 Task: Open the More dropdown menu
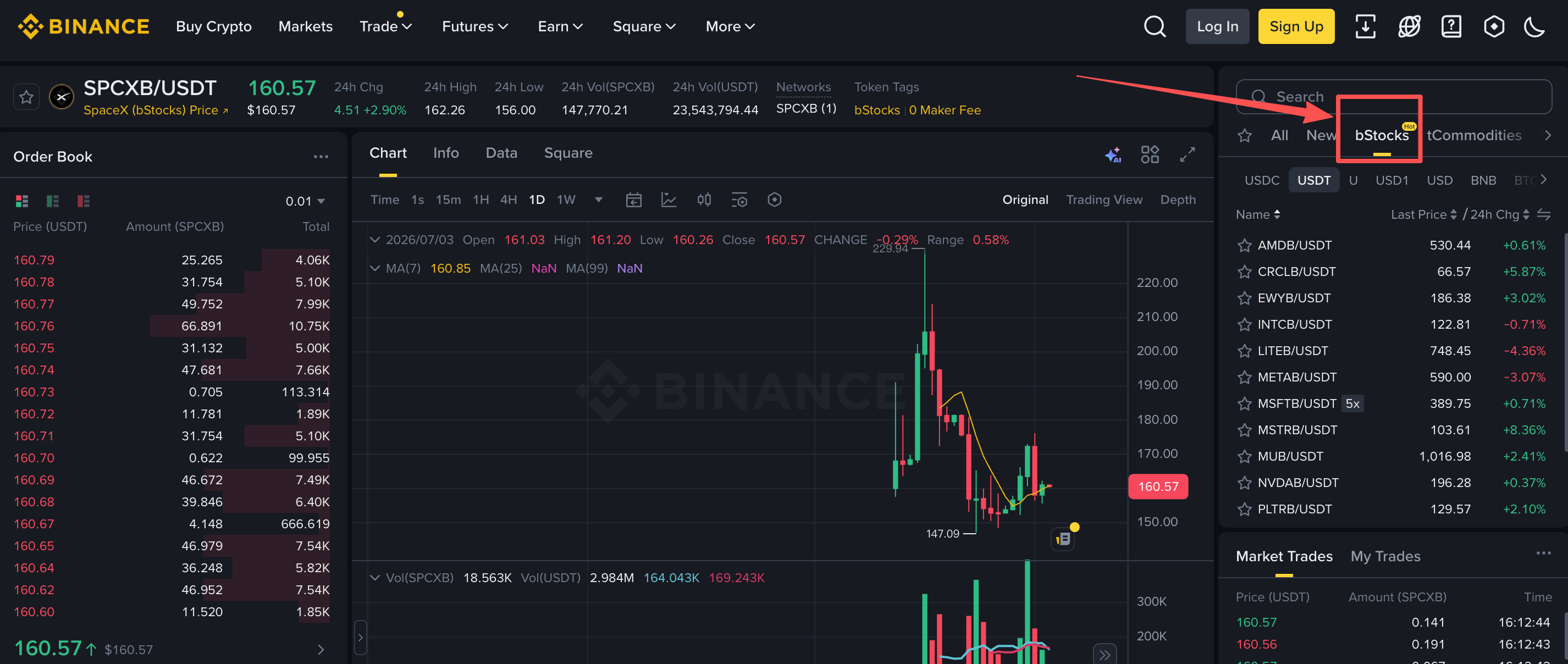pos(730,26)
